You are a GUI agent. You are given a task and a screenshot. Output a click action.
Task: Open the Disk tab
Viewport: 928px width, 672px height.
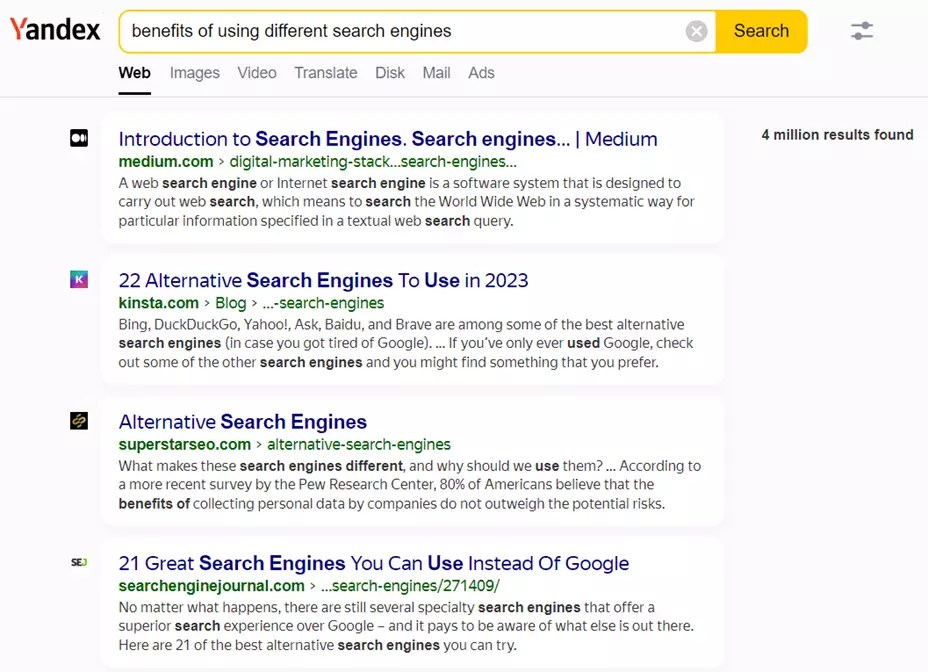[x=389, y=73]
